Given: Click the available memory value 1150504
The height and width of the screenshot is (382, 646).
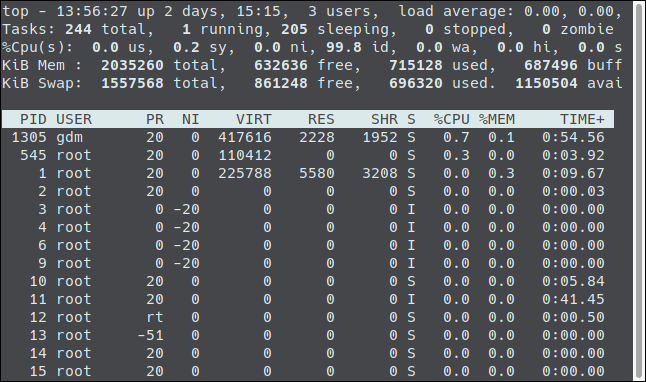Looking at the screenshot, I should 546,83.
